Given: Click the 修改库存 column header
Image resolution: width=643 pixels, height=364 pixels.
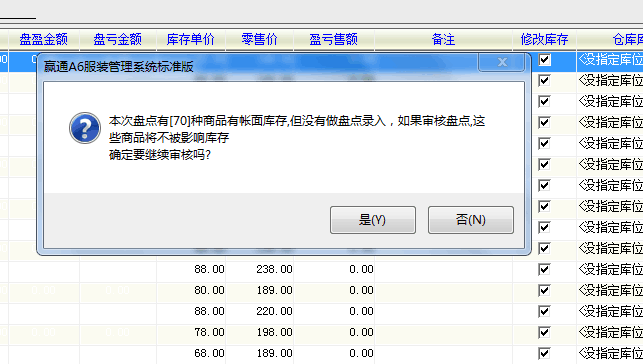Looking at the screenshot, I should click(x=544, y=39).
